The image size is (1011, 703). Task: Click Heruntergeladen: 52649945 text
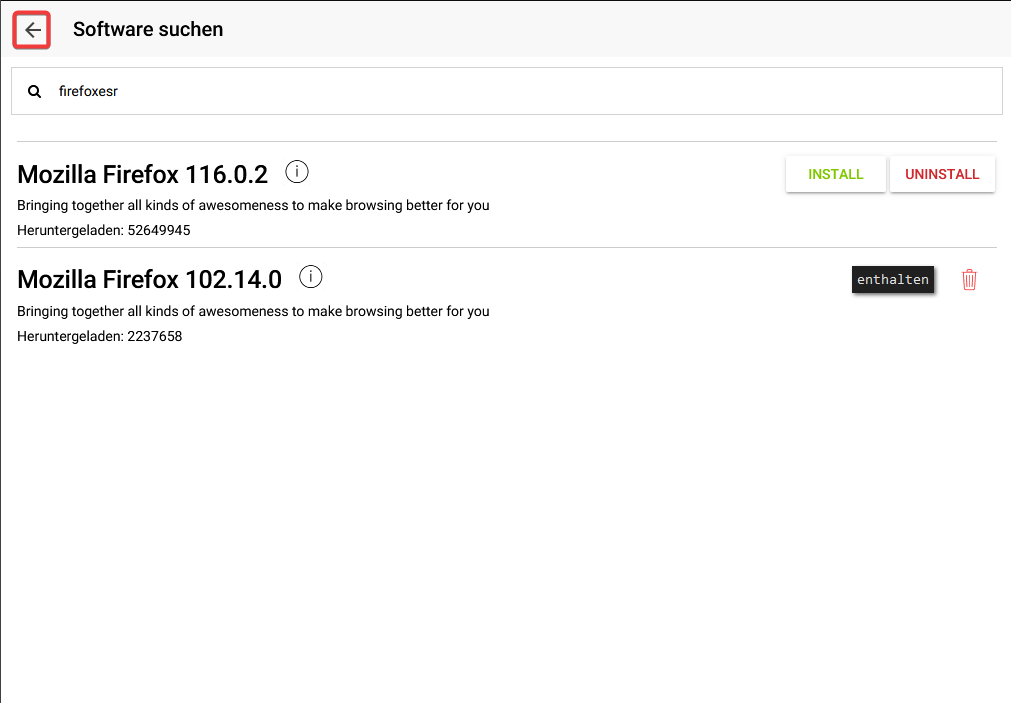(104, 230)
